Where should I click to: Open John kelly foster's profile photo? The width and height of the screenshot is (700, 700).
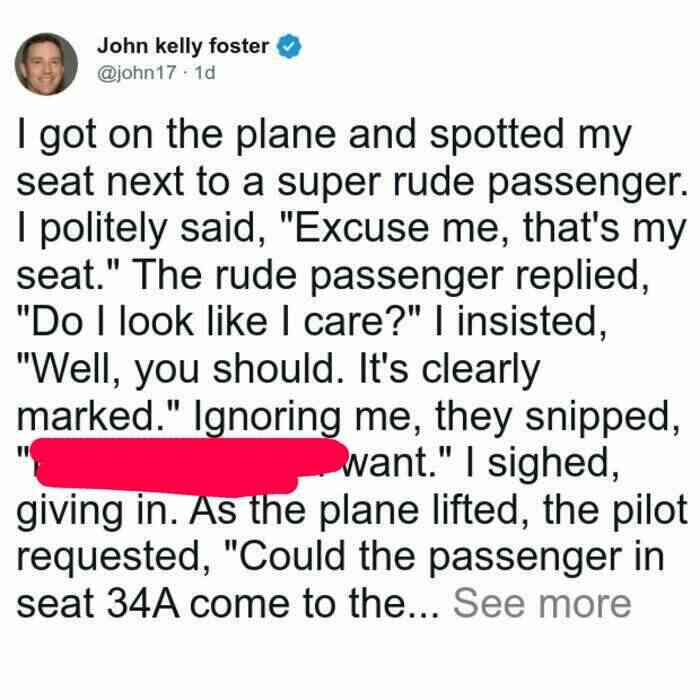46,64
